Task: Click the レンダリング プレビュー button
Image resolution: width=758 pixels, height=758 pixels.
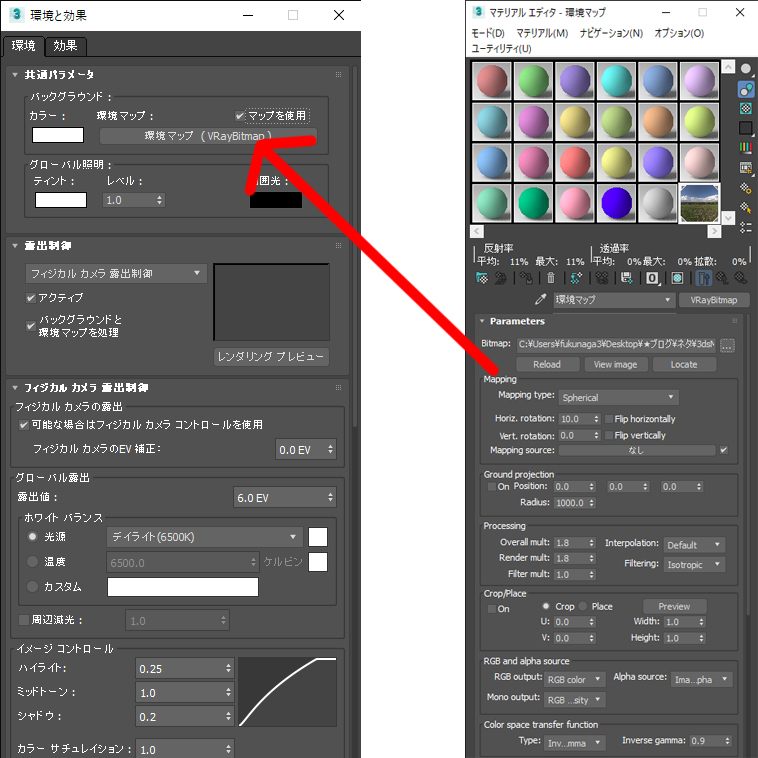Action: tap(271, 357)
